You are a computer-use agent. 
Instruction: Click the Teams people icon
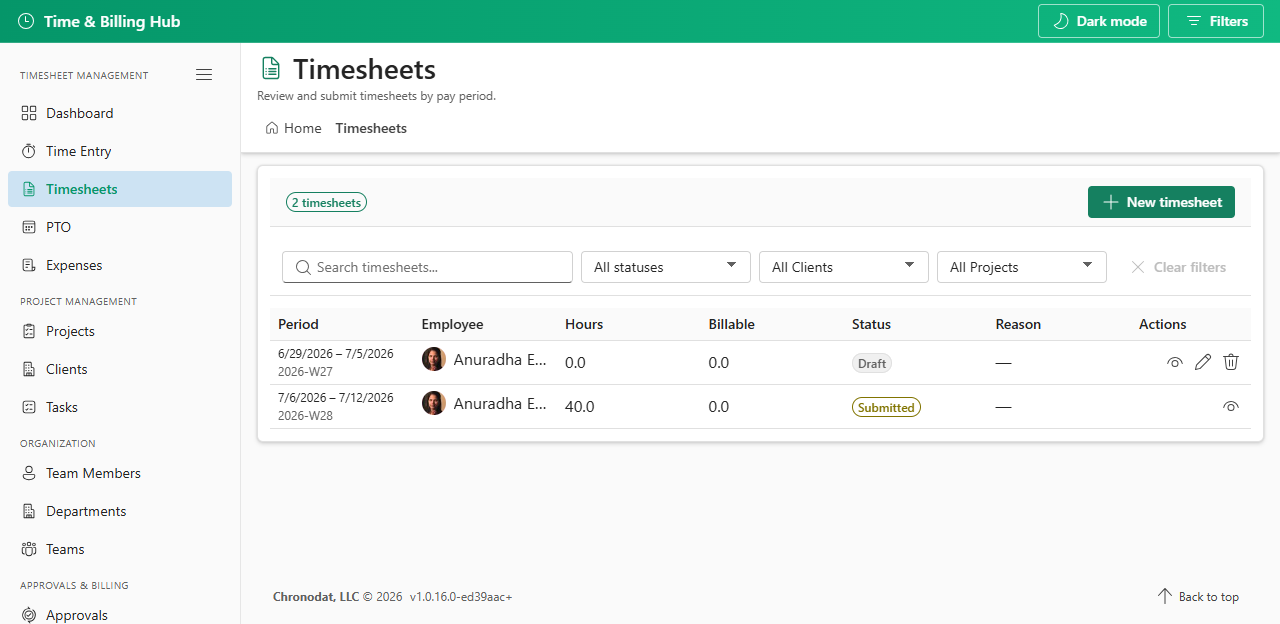tap(29, 549)
